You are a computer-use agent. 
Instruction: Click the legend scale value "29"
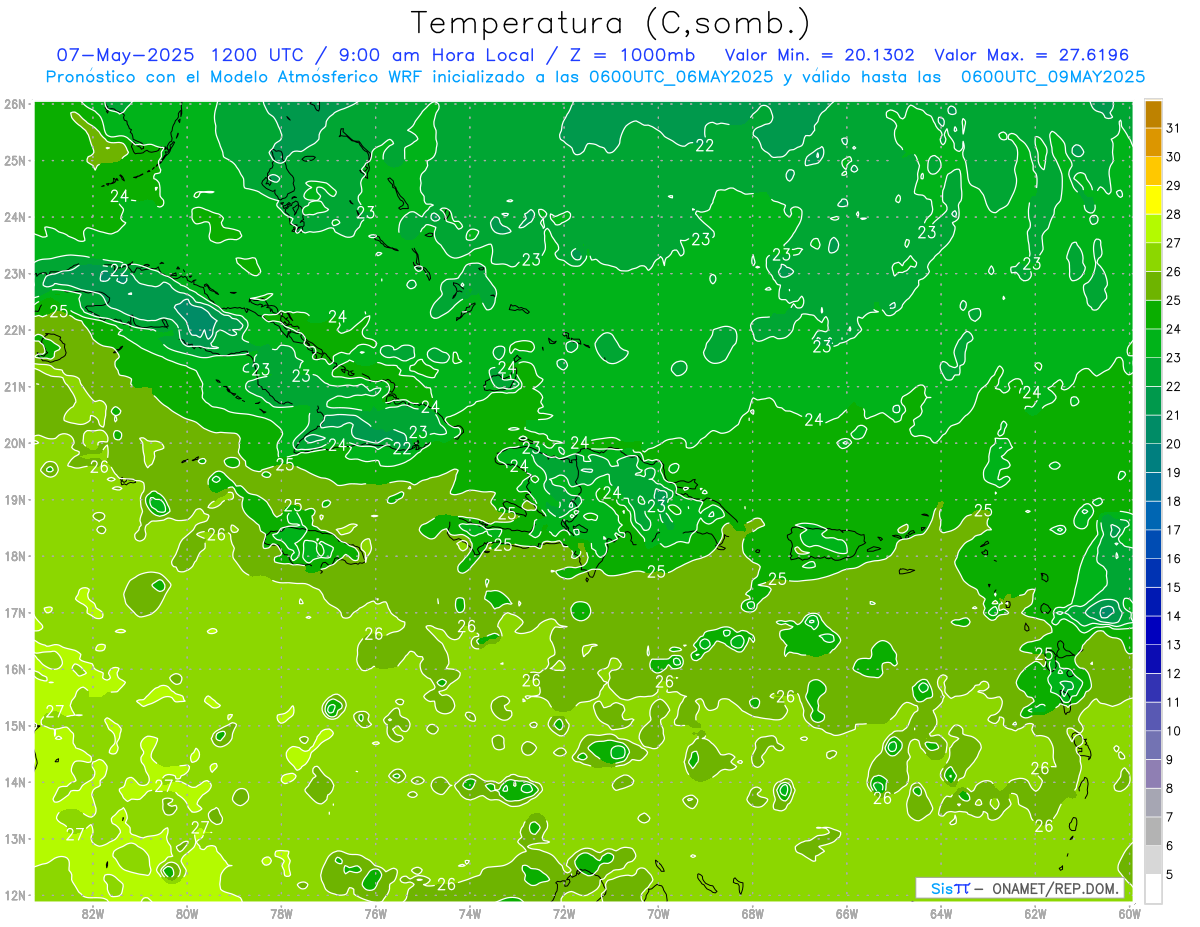(x=1174, y=186)
